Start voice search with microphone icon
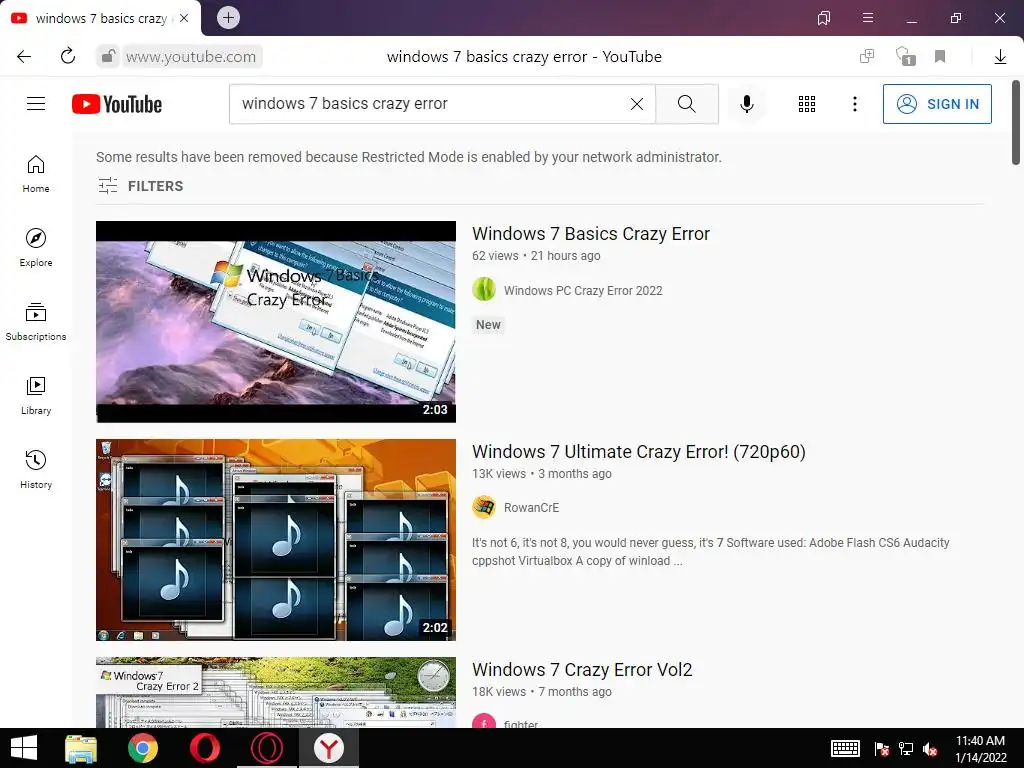1024x768 pixels. point(746,104)
